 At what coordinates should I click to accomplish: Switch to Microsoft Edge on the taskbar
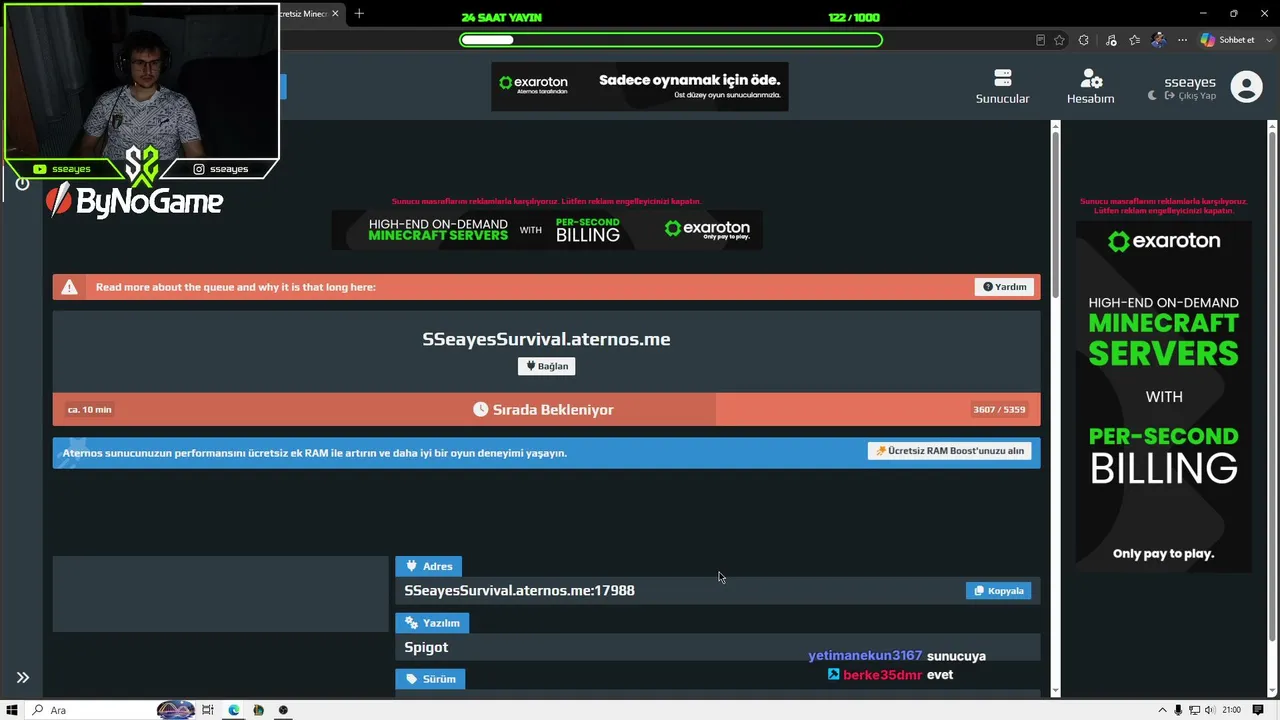pyautogui.click(x=234, y=710)
